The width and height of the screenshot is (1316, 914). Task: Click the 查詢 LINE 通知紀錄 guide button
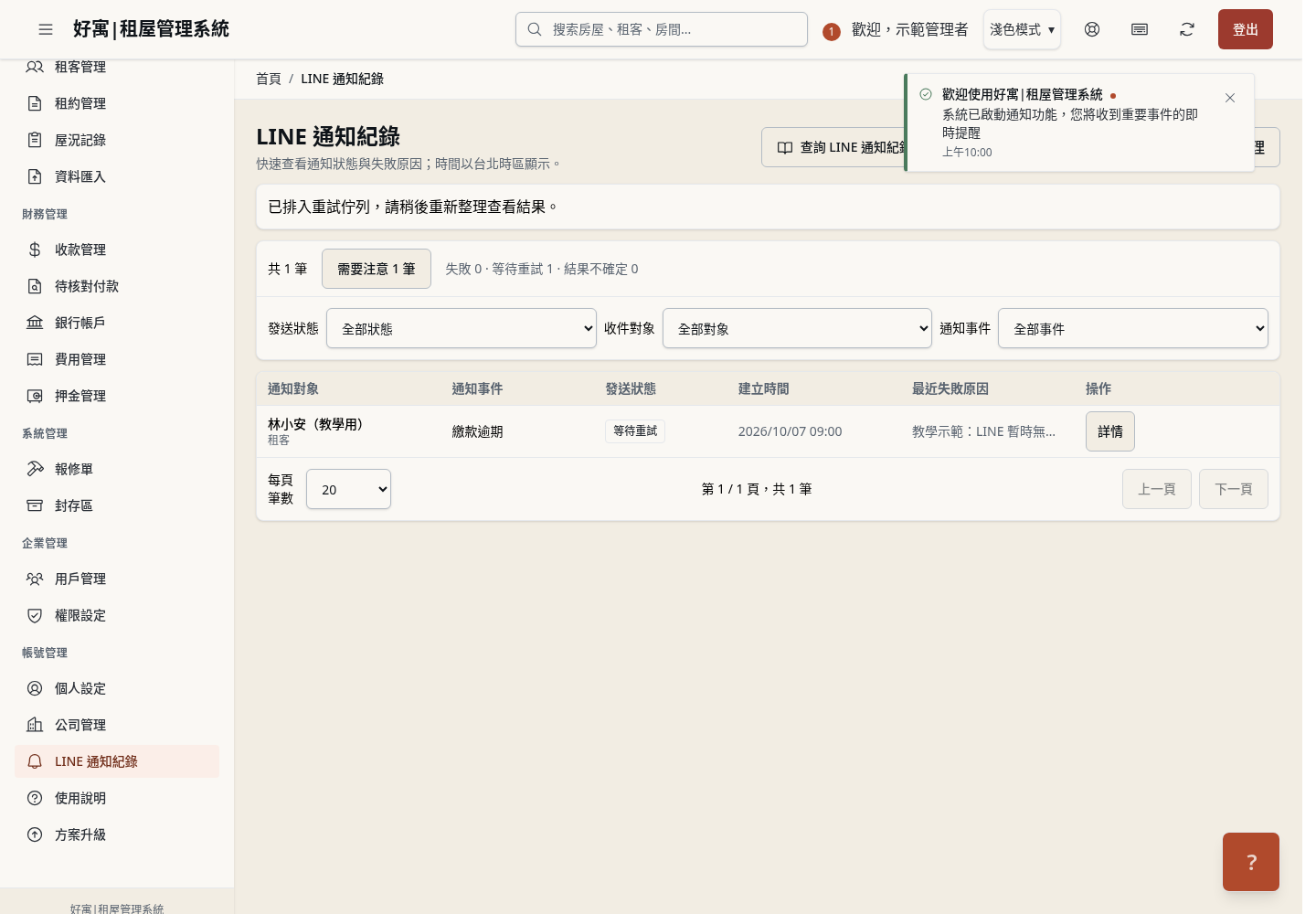point(833,147)
